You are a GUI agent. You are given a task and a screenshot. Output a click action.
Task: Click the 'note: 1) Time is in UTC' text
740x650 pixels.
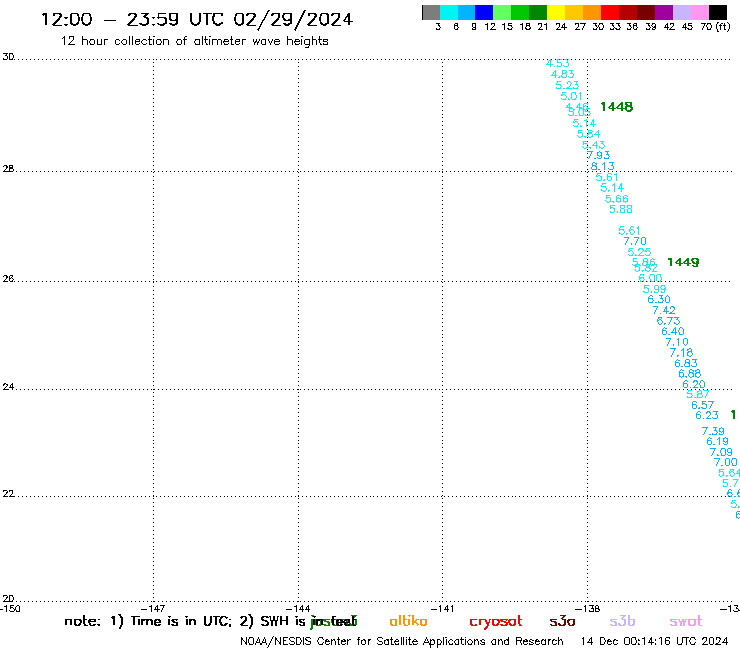click(x=148, y=621)
